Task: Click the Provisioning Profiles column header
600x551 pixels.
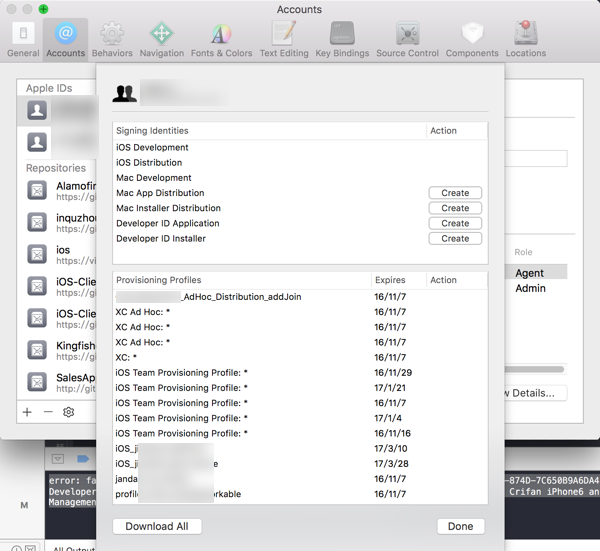Action: coord(242,280)
